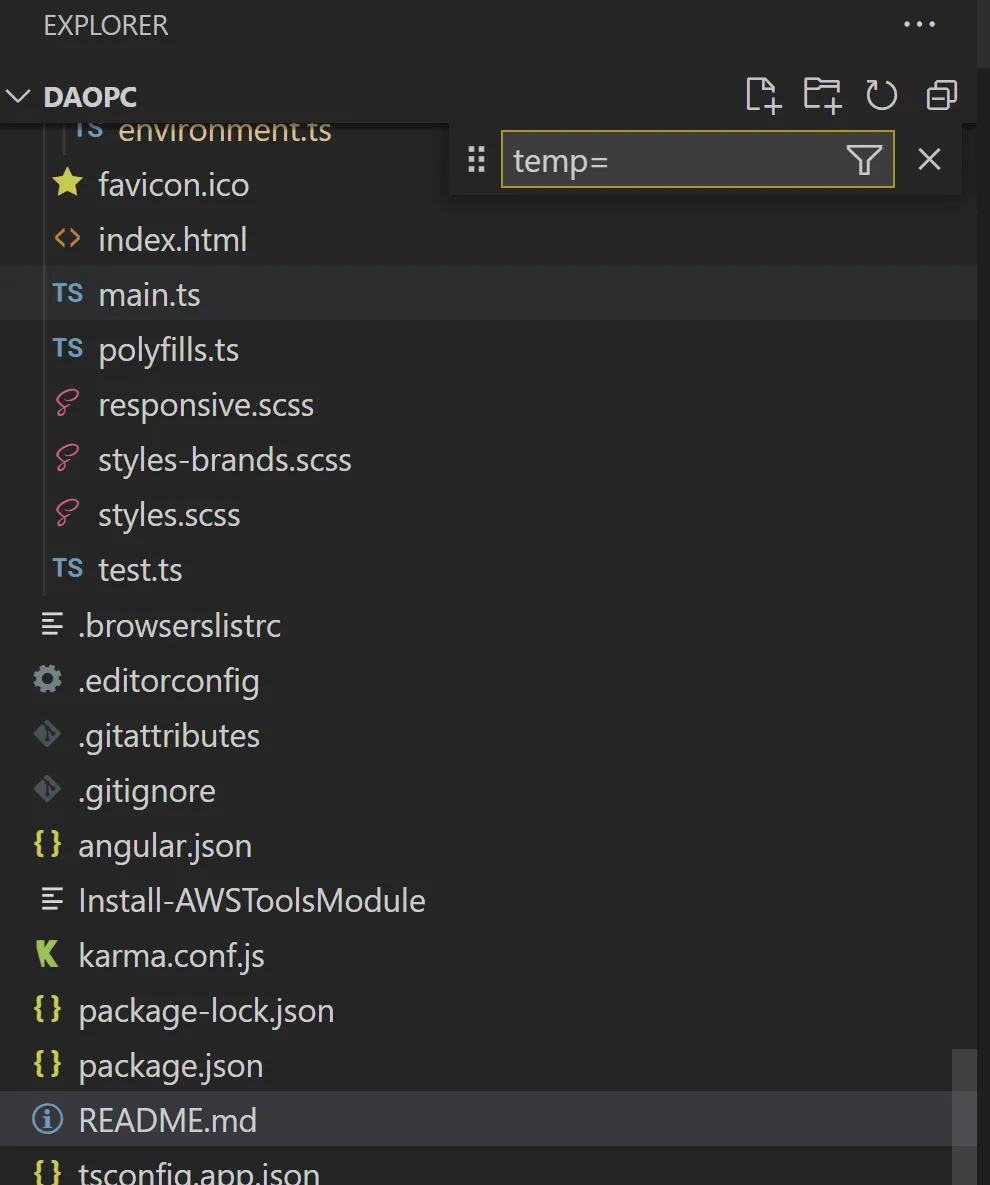Open angular.json configuration file
990x1185 pixels.
(164, 846)
